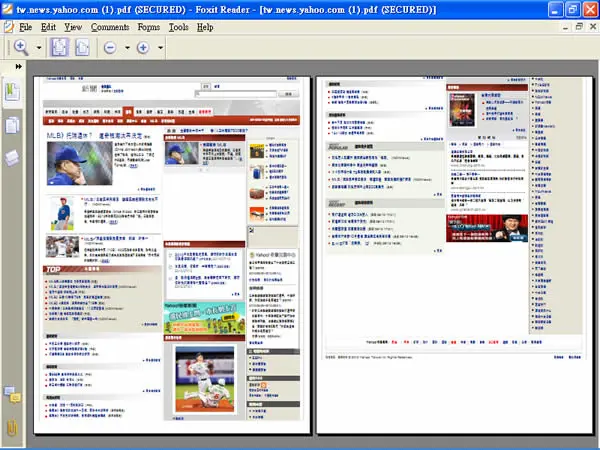Open the Bookmarks panel in the sidebar

pos(12,92)
